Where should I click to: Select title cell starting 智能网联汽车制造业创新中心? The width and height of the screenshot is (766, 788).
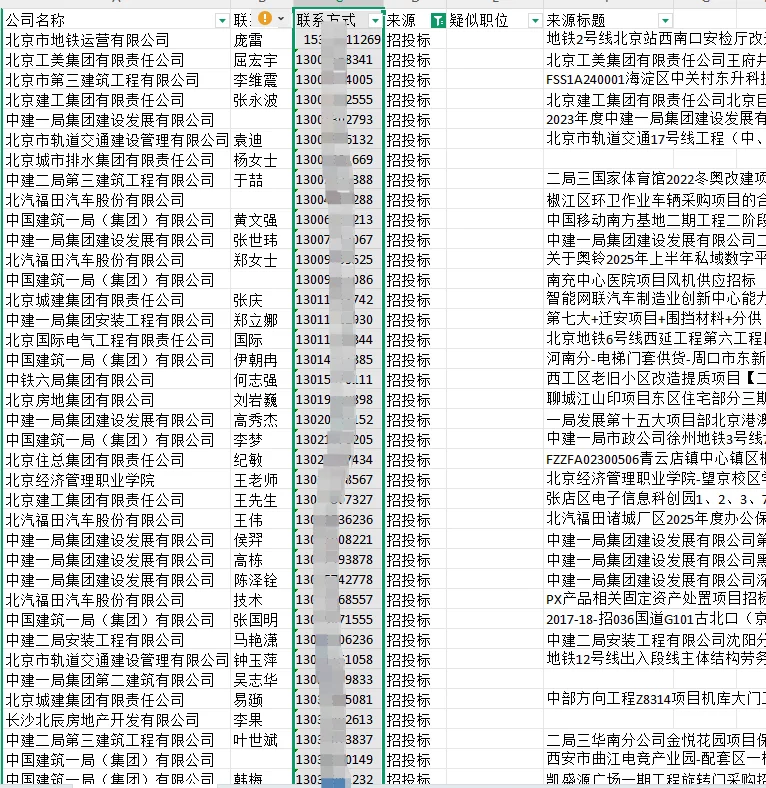pyautogui.click(x=655, y=300)
